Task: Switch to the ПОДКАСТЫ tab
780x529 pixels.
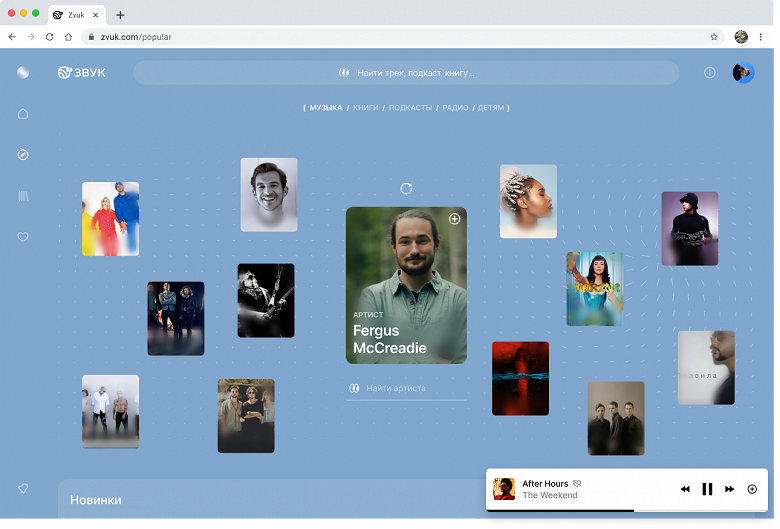Action: 410,107
